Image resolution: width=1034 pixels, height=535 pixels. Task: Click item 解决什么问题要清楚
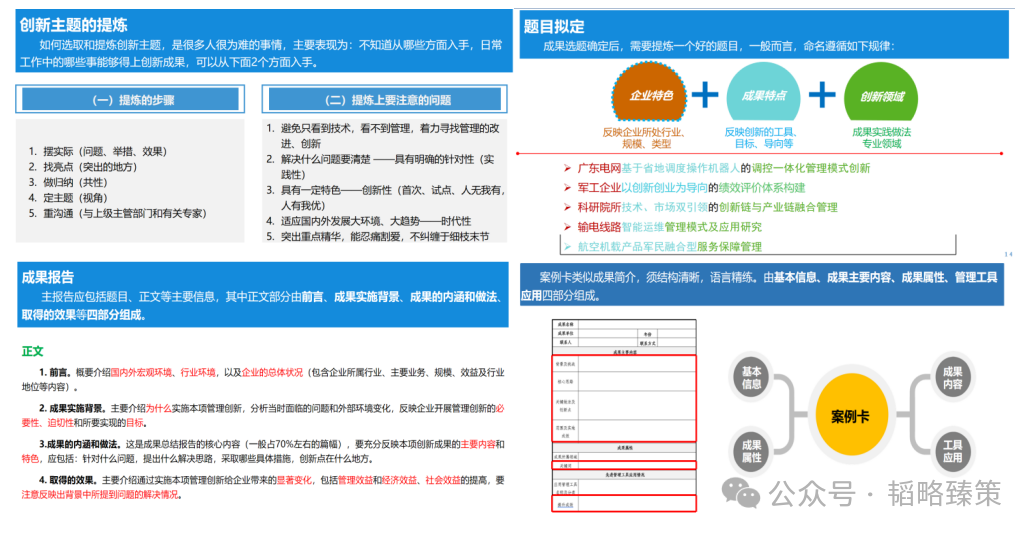pos(380,167)
